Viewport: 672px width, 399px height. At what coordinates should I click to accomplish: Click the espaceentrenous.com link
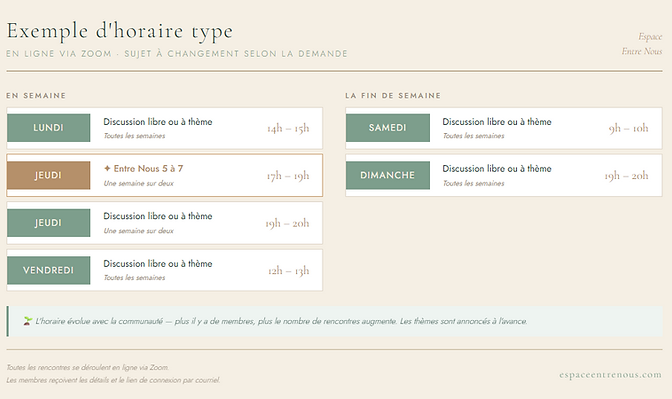click(x=610, y=375)
